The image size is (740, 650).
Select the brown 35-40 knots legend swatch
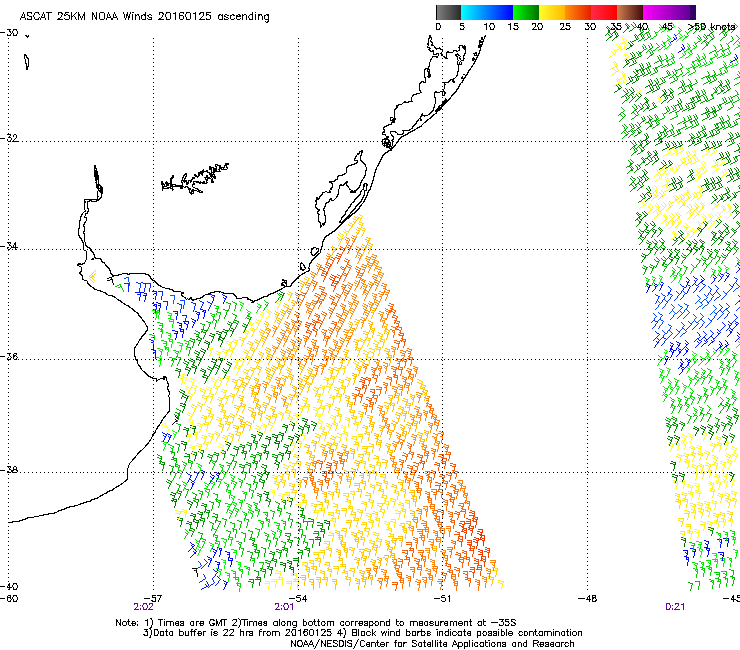pyautogui.click(x=630, y=12)
